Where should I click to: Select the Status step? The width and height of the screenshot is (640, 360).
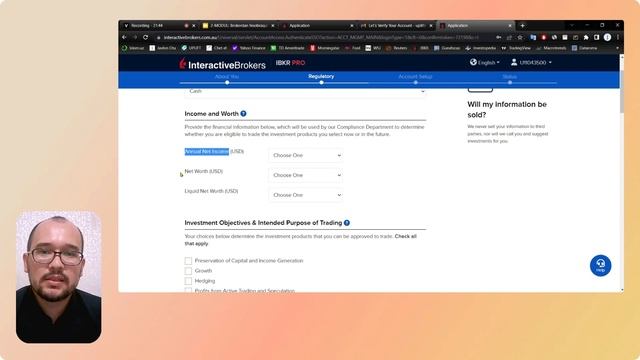click(x=509, y=76)
